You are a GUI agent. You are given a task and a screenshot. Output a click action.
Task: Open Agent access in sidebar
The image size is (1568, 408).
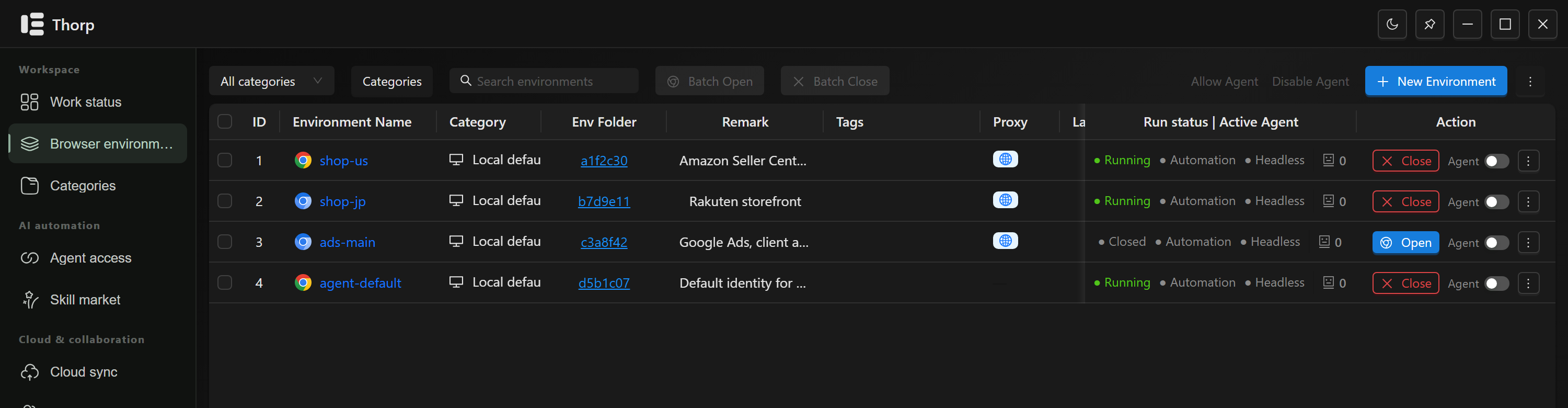point(97,257)
